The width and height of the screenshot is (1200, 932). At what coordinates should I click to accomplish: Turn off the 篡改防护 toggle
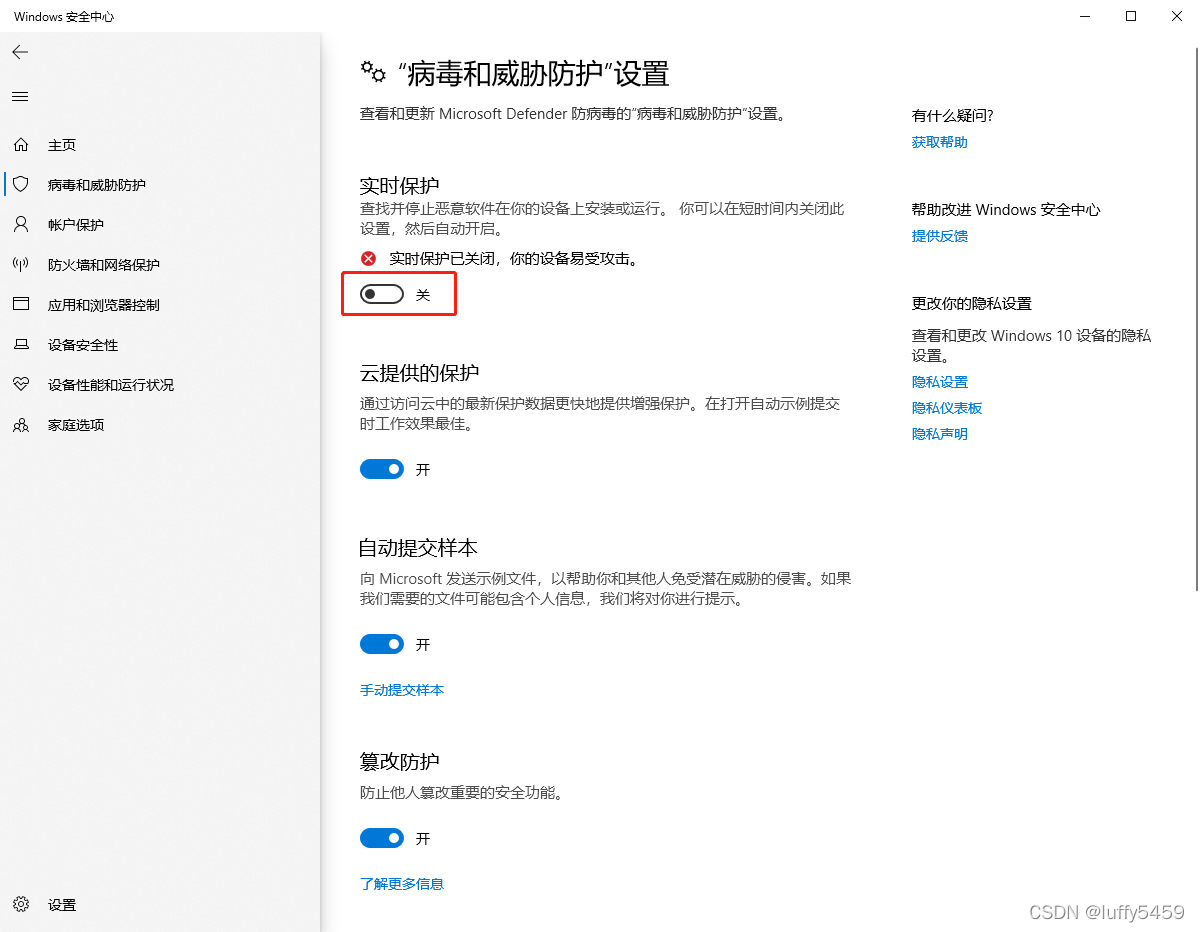pyautogui.click(x=382, y=838)
